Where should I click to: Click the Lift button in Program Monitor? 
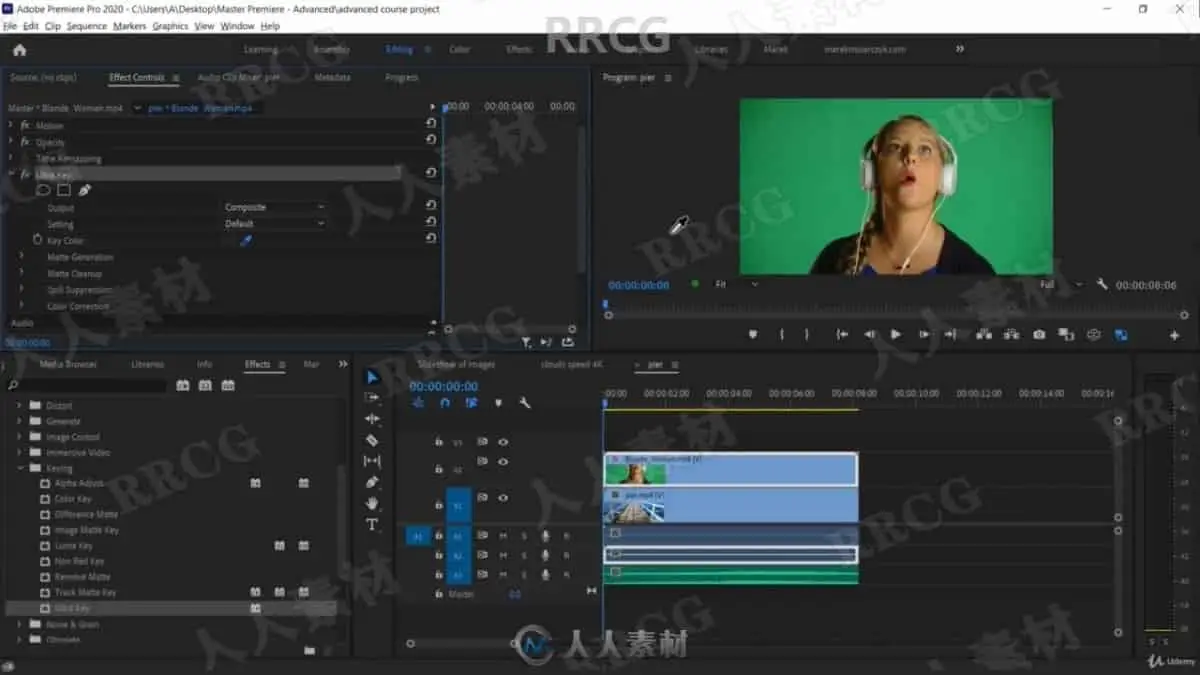(984, 335)
